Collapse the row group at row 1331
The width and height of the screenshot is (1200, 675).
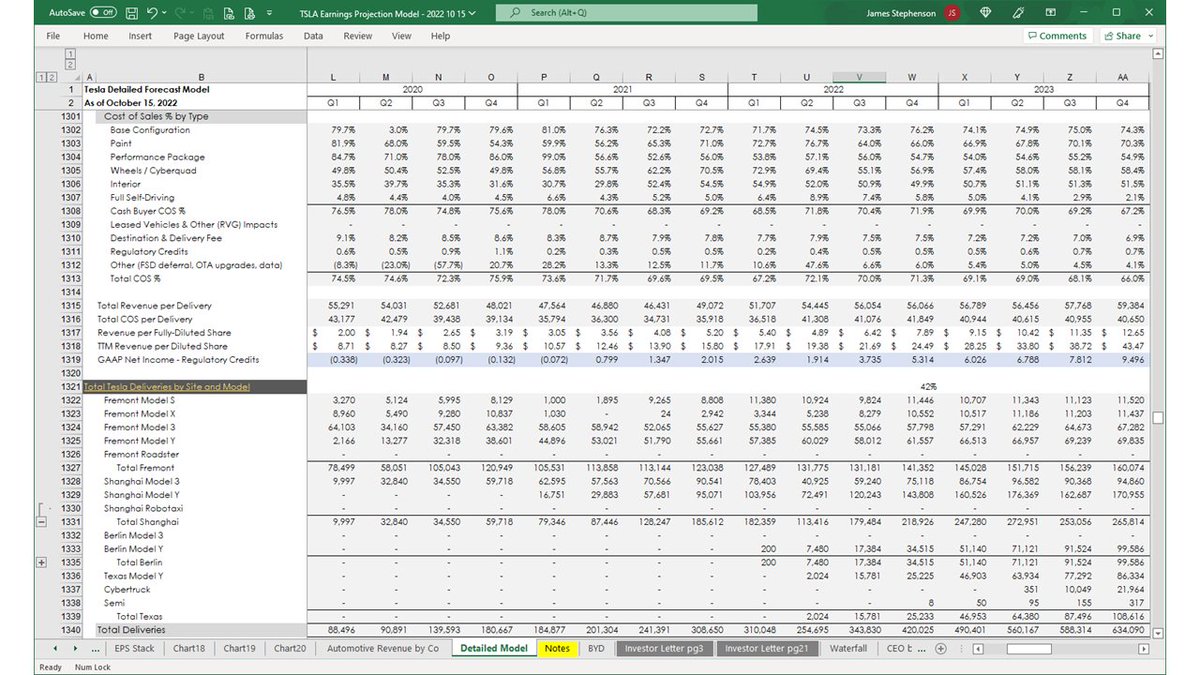pos(41,522)
